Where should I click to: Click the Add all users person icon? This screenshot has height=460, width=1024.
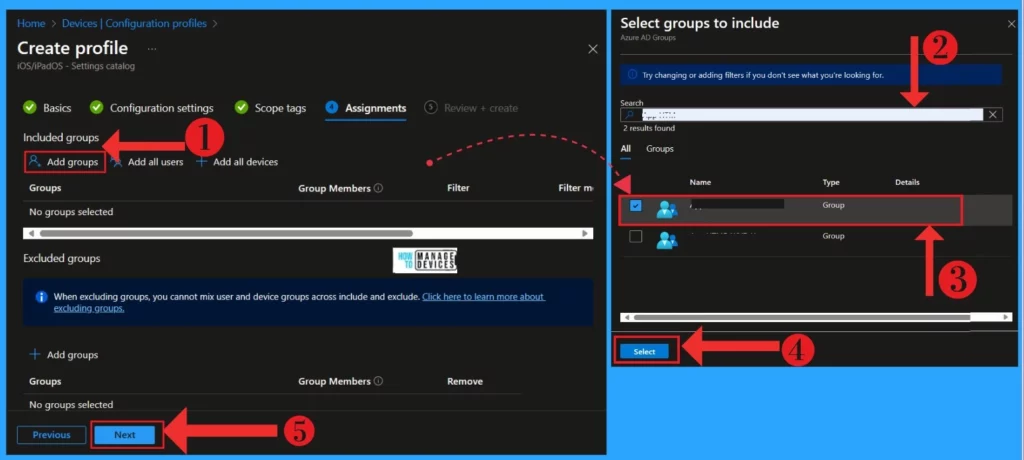117,162
